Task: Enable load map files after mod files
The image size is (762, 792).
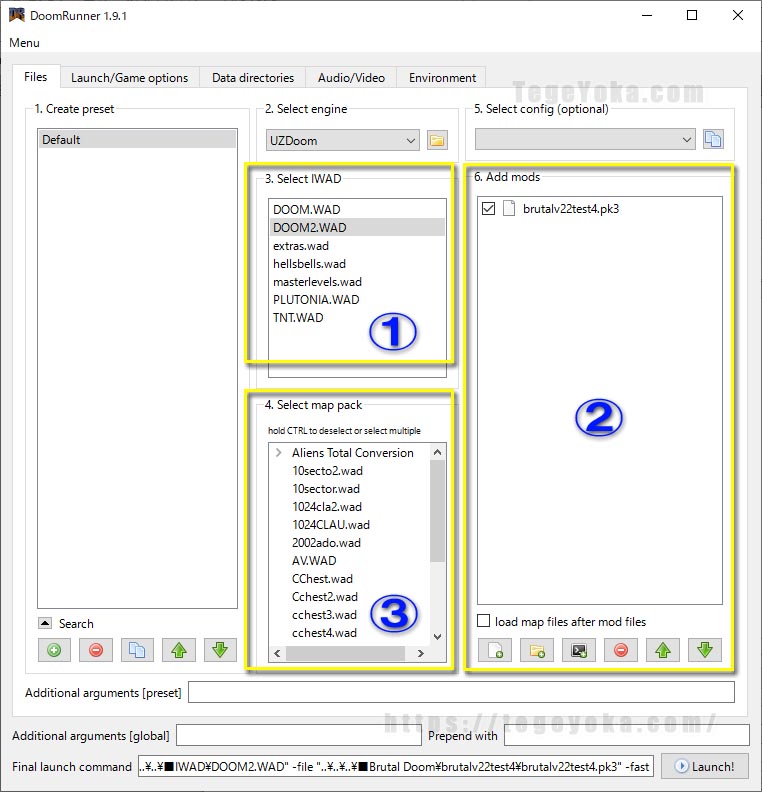Action: coord(485,621)
